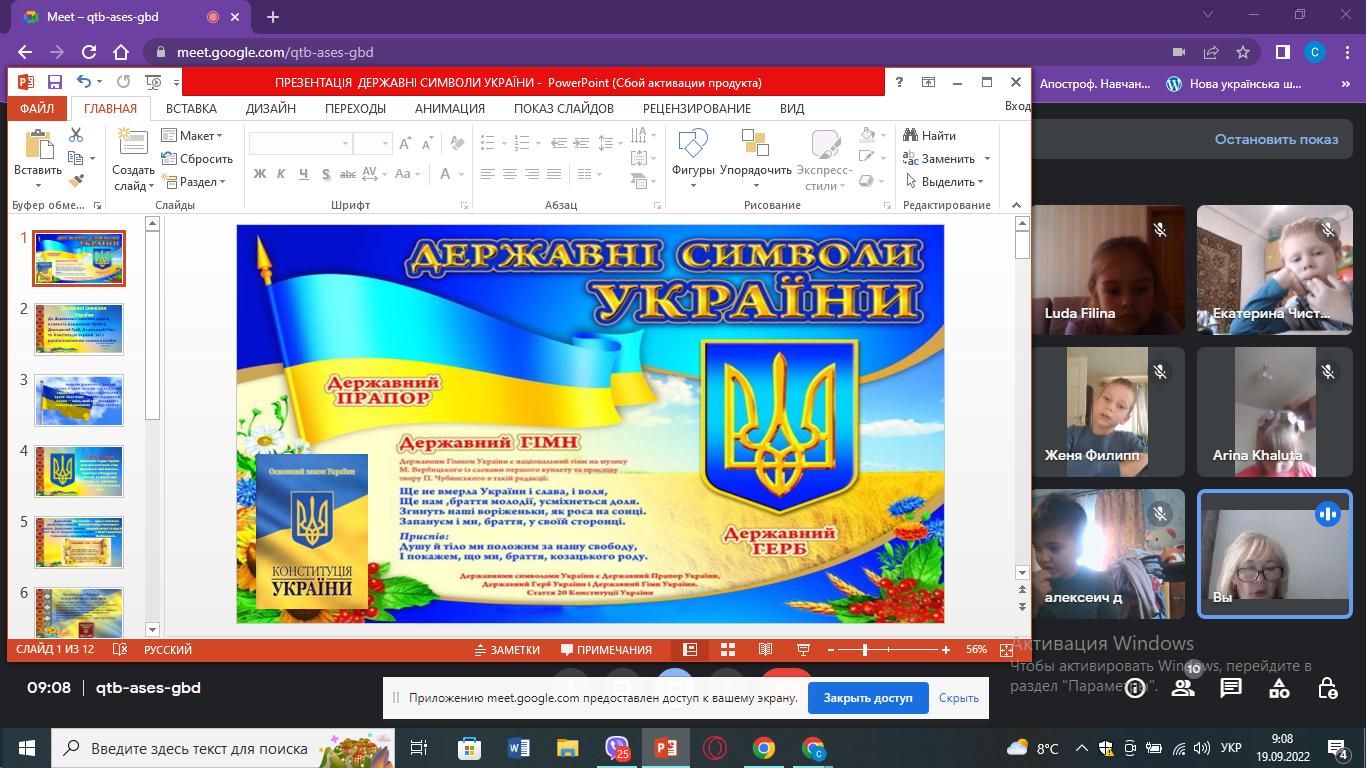Screen dimensions: 1366x768
Task: Click the zoom out minus button
Action: [x=831, y=650]
